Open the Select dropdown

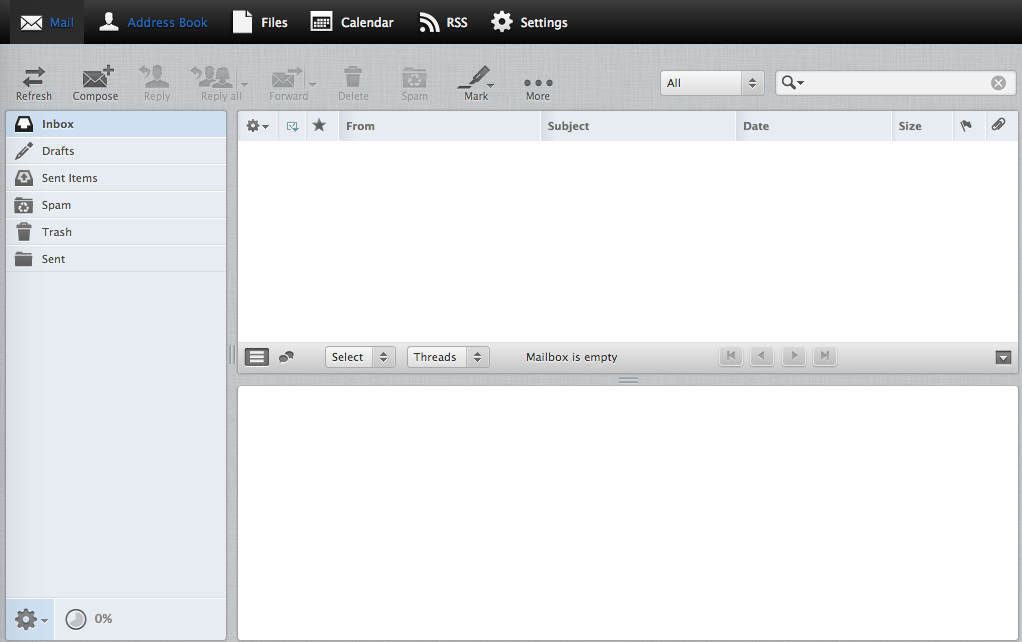[x=360, y=357]
